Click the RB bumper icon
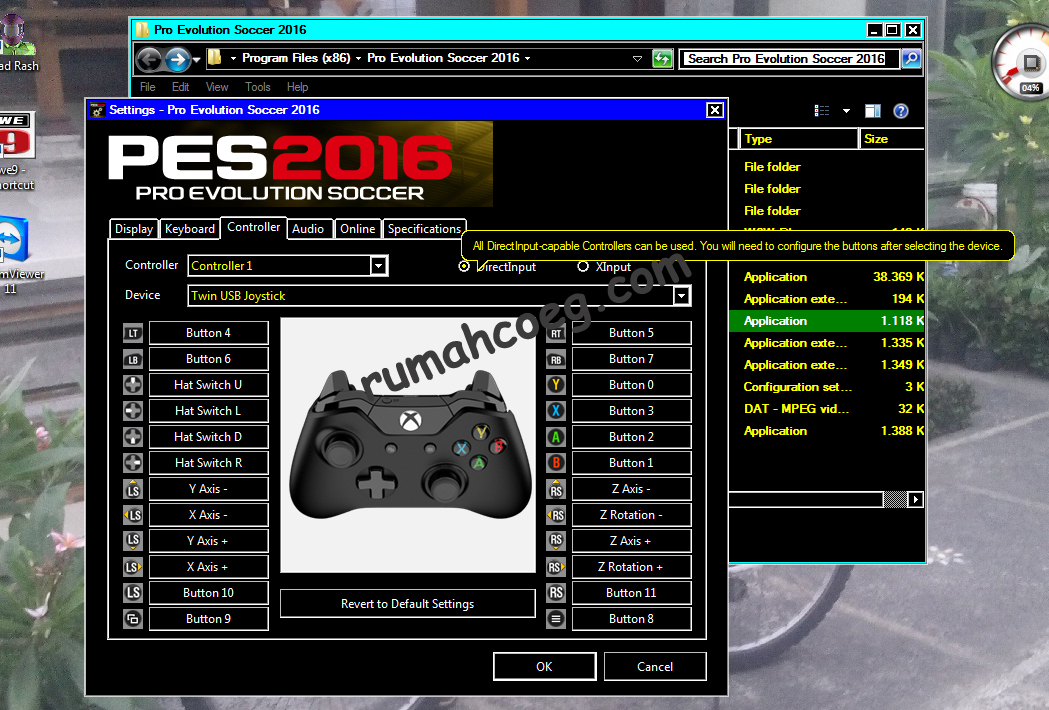The image size is (1049, 710). pyautogui.click(x=556, y=359)
